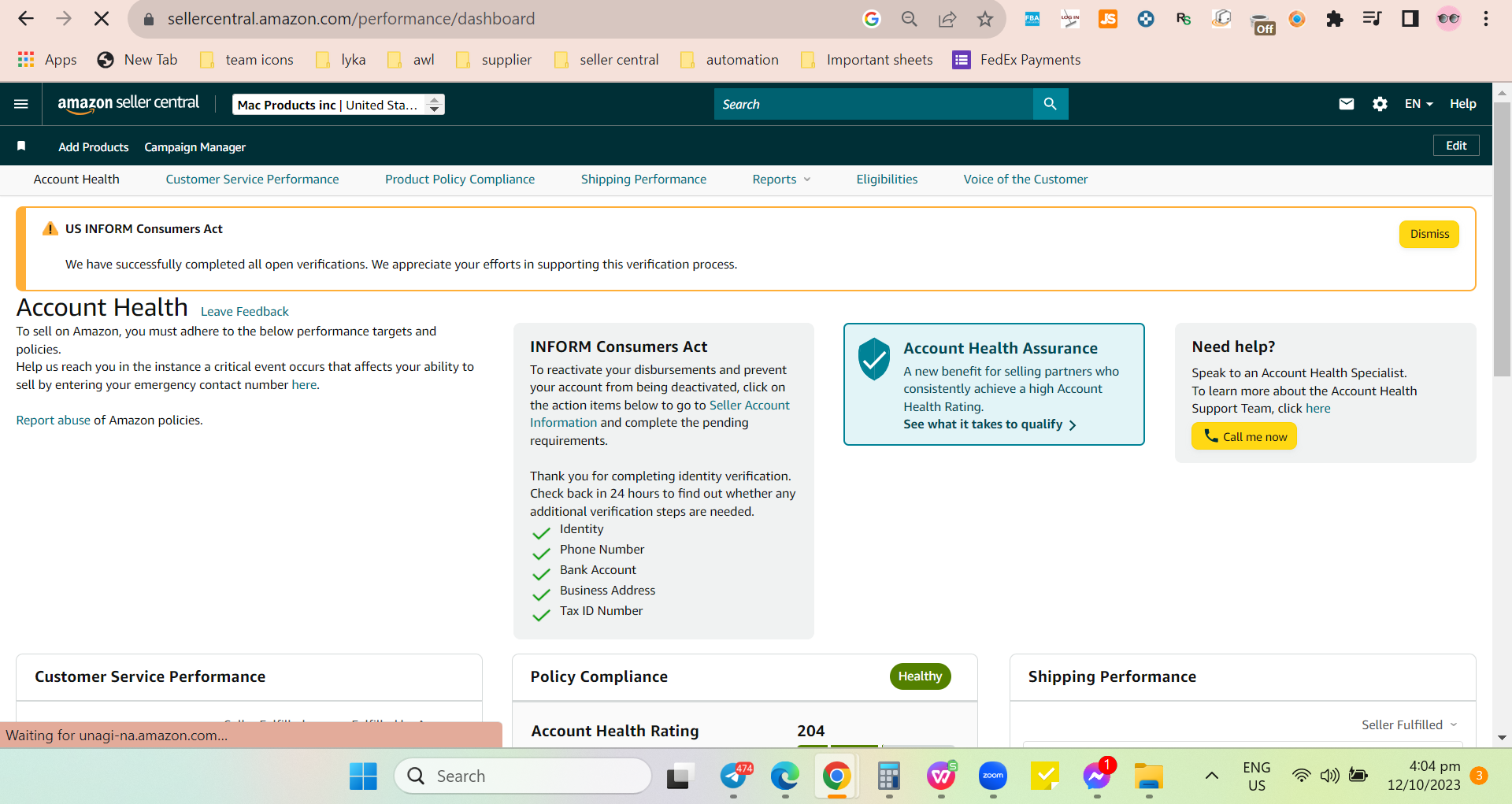1512x804 pixels.
Task: Click the Google icon in address bar
Action: coord(872,19)
